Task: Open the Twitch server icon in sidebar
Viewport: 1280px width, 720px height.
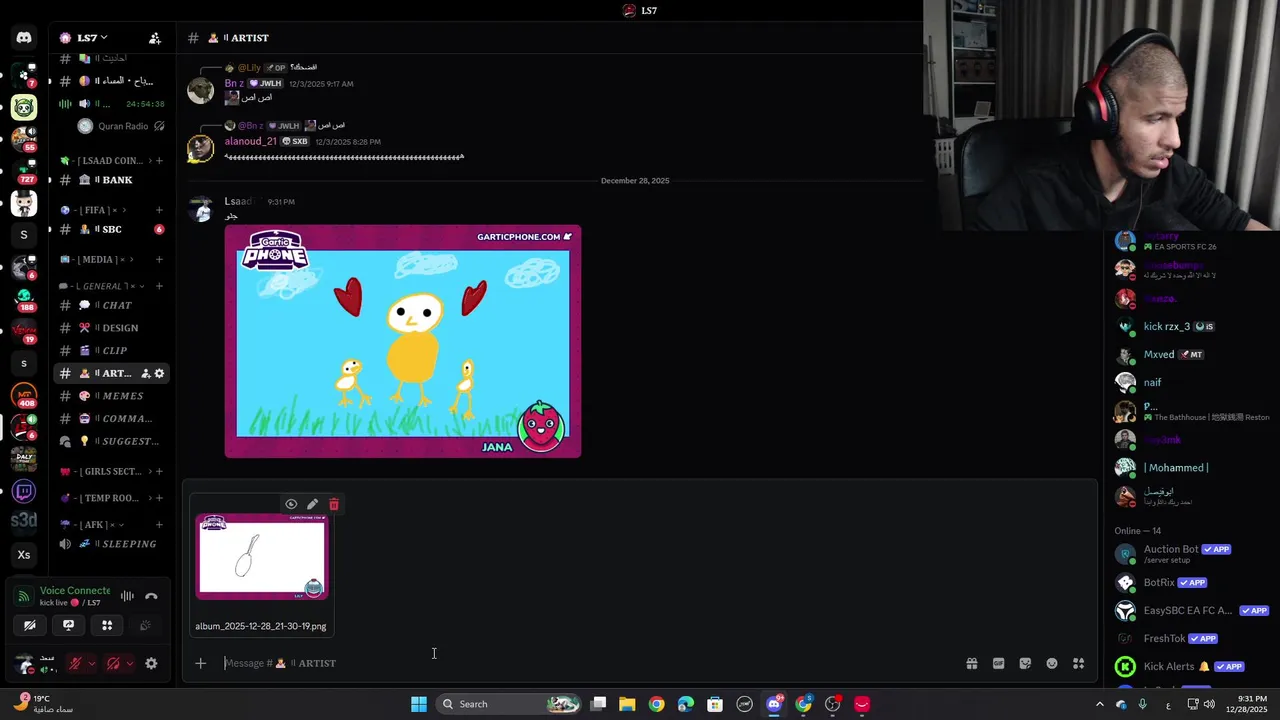Action: (24, 491)
